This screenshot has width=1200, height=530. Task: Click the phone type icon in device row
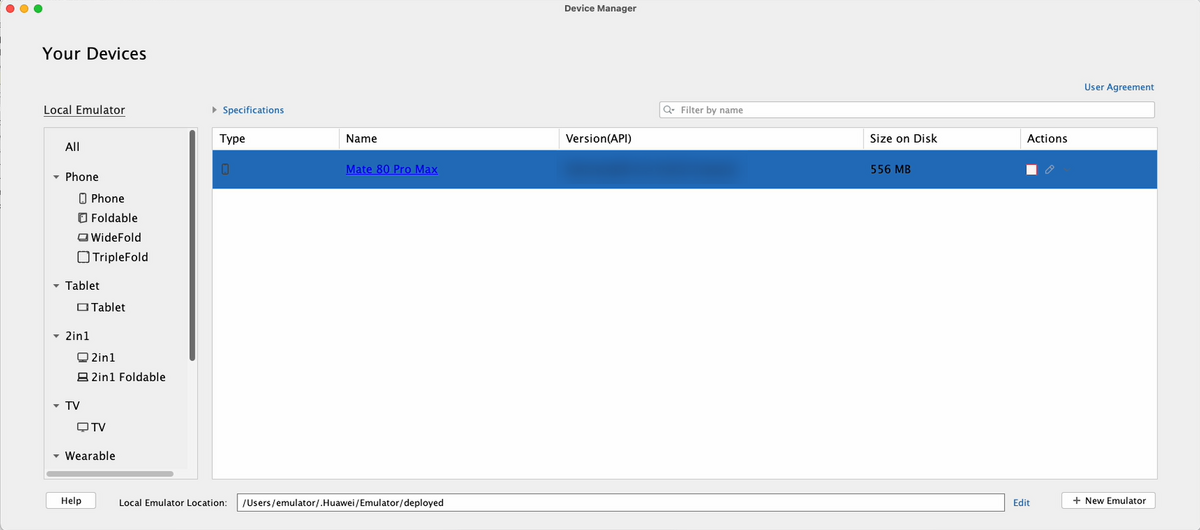(225, 169)
